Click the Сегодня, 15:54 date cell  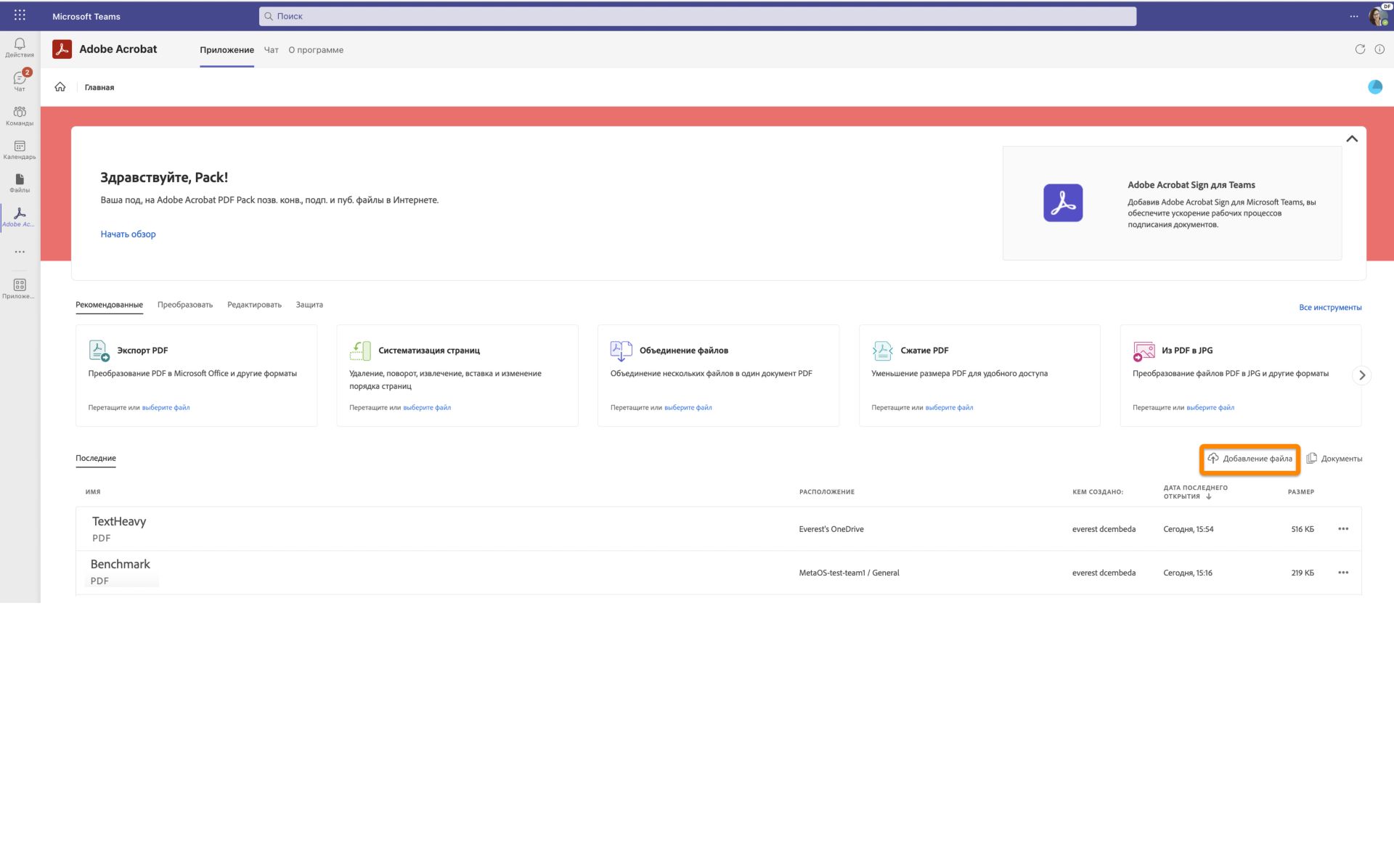coord(1188,529)
